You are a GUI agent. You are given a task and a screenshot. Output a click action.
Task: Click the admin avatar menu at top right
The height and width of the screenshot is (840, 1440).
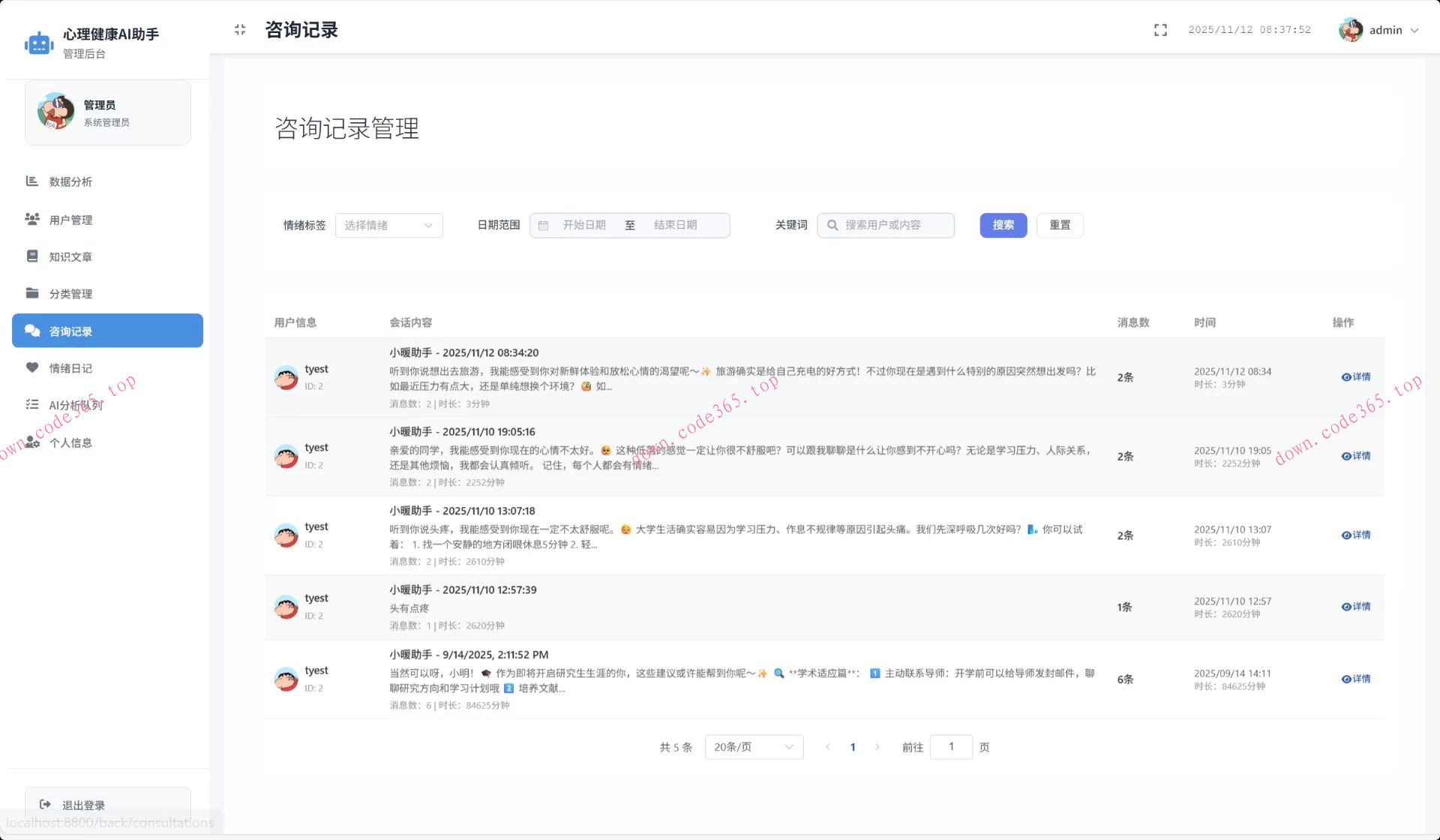click(1349, 30)
